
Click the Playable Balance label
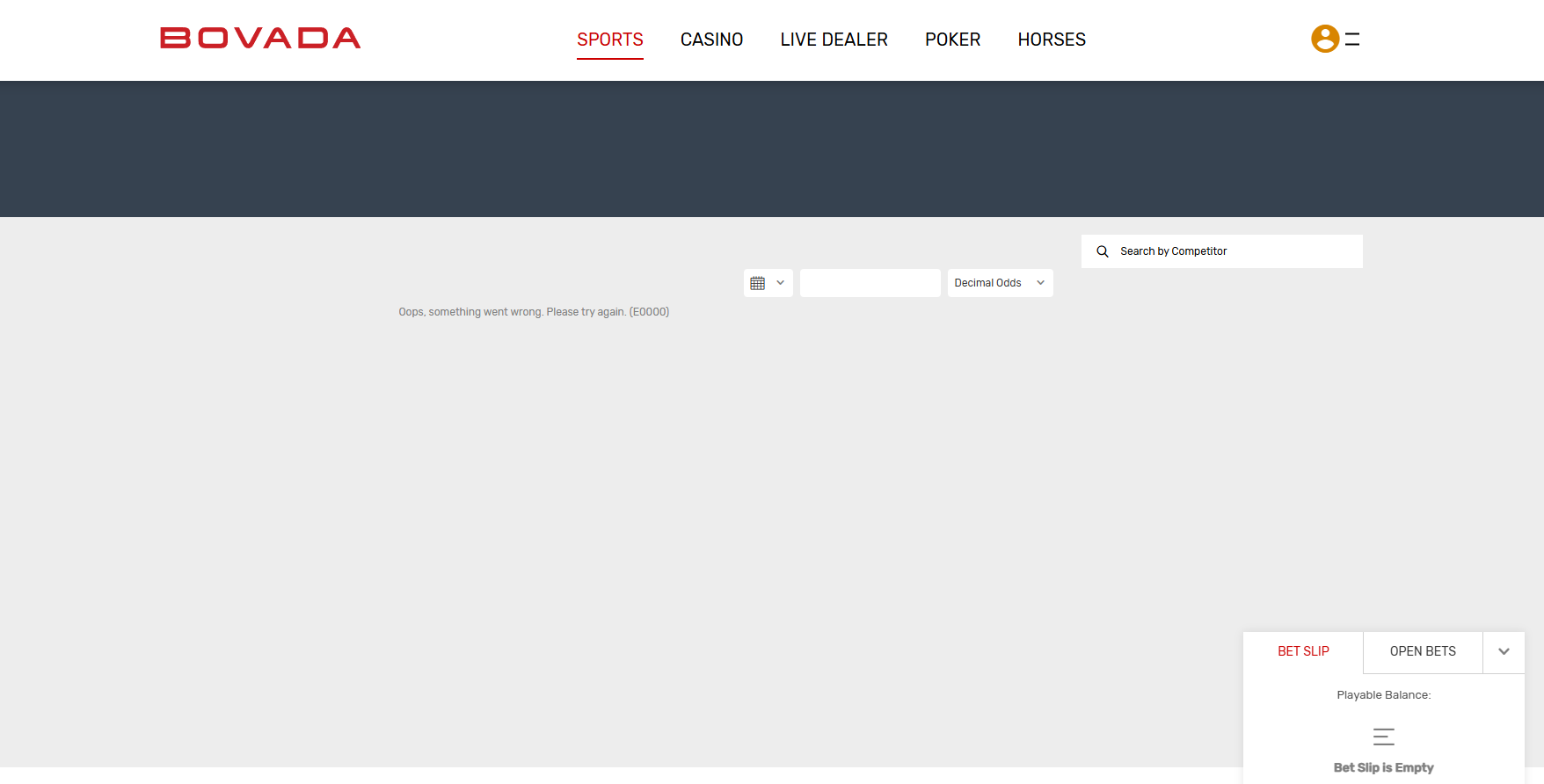coord(1383,695)
